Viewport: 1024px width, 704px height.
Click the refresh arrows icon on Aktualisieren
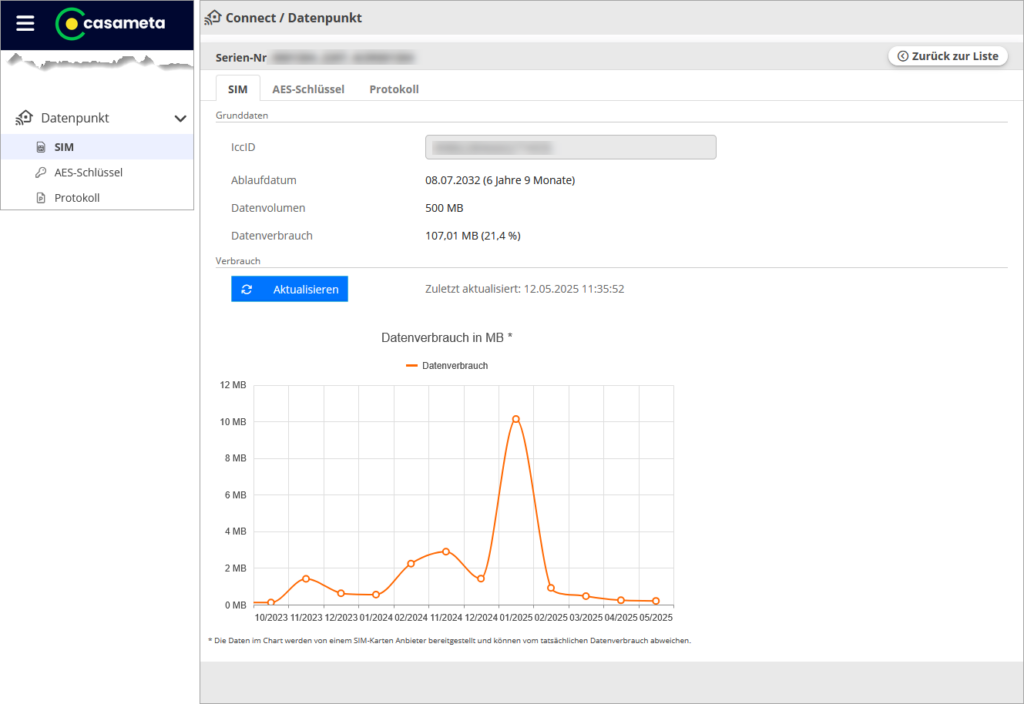point(247,289)
